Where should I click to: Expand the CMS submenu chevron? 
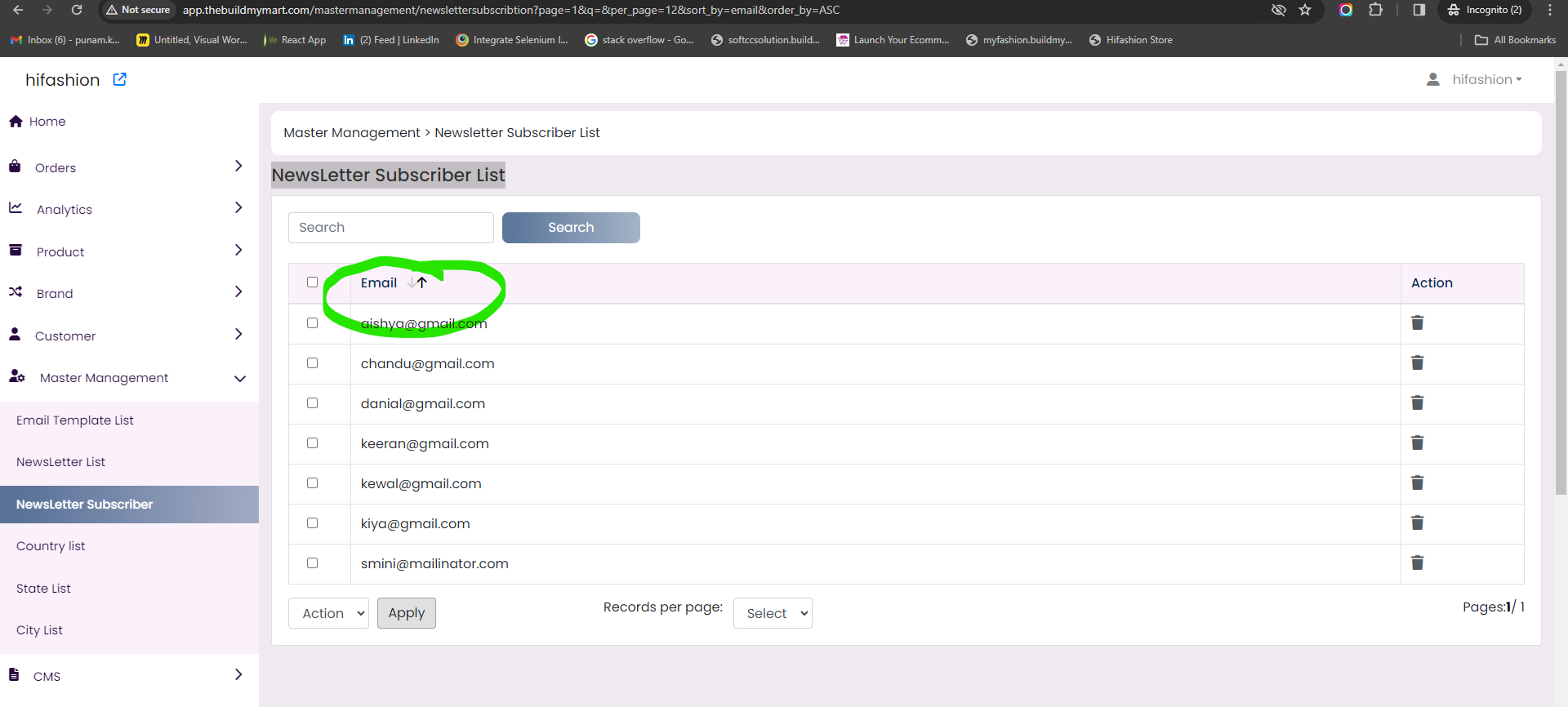pos(238,674)
